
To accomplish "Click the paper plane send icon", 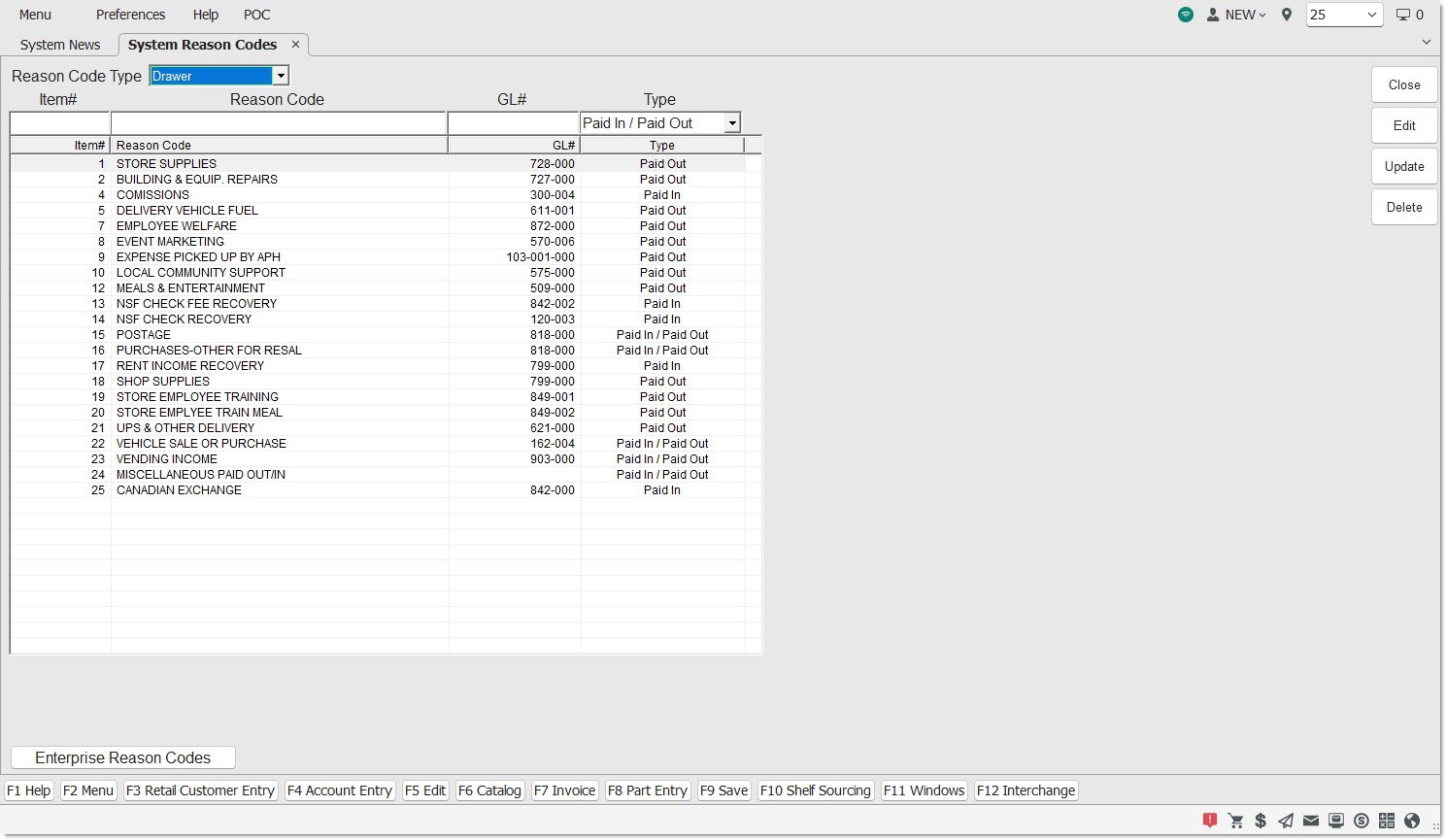I will (x=1286, y=821).
